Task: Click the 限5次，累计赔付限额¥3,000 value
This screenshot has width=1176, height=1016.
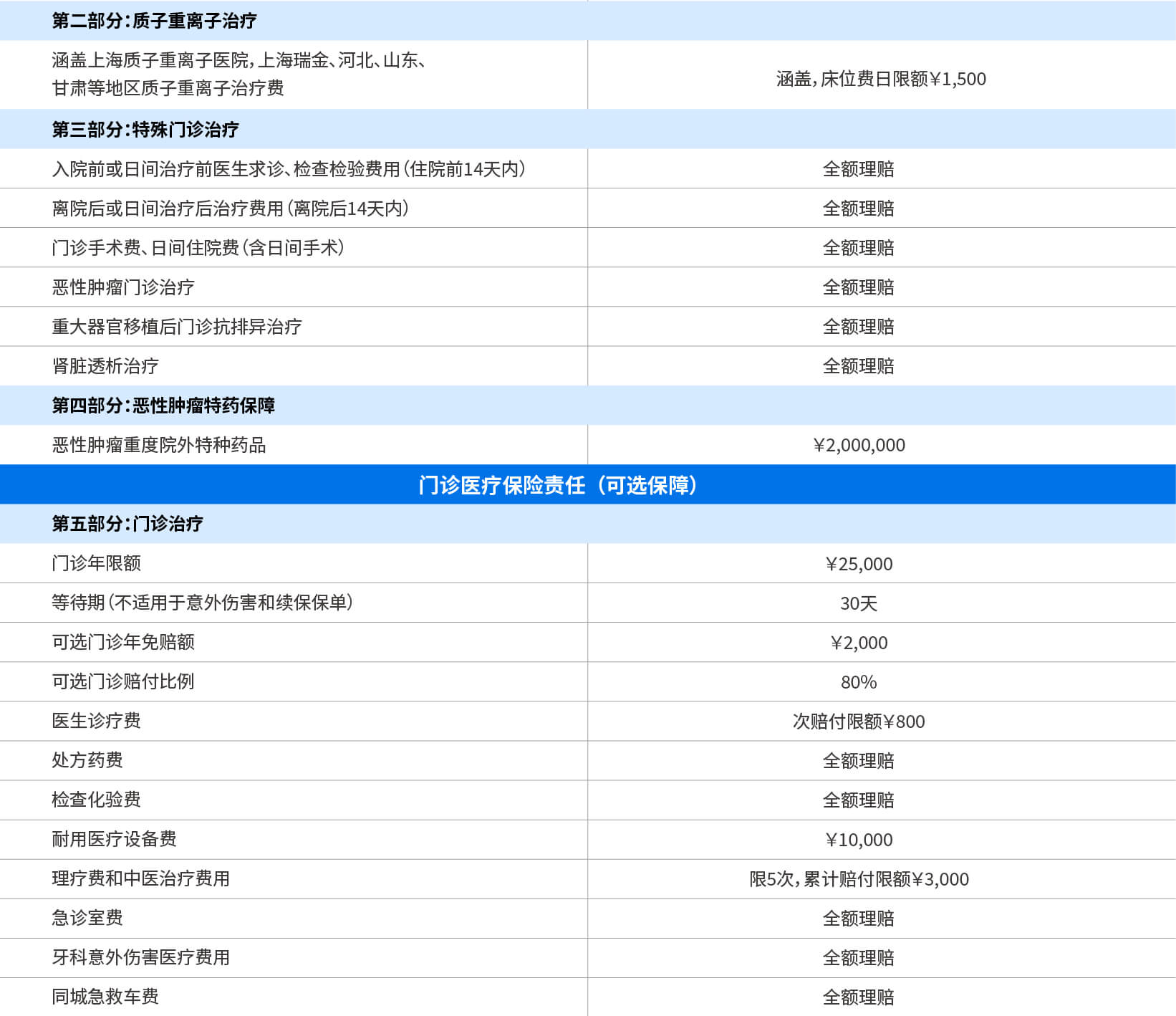Action: tap(859, 879)
